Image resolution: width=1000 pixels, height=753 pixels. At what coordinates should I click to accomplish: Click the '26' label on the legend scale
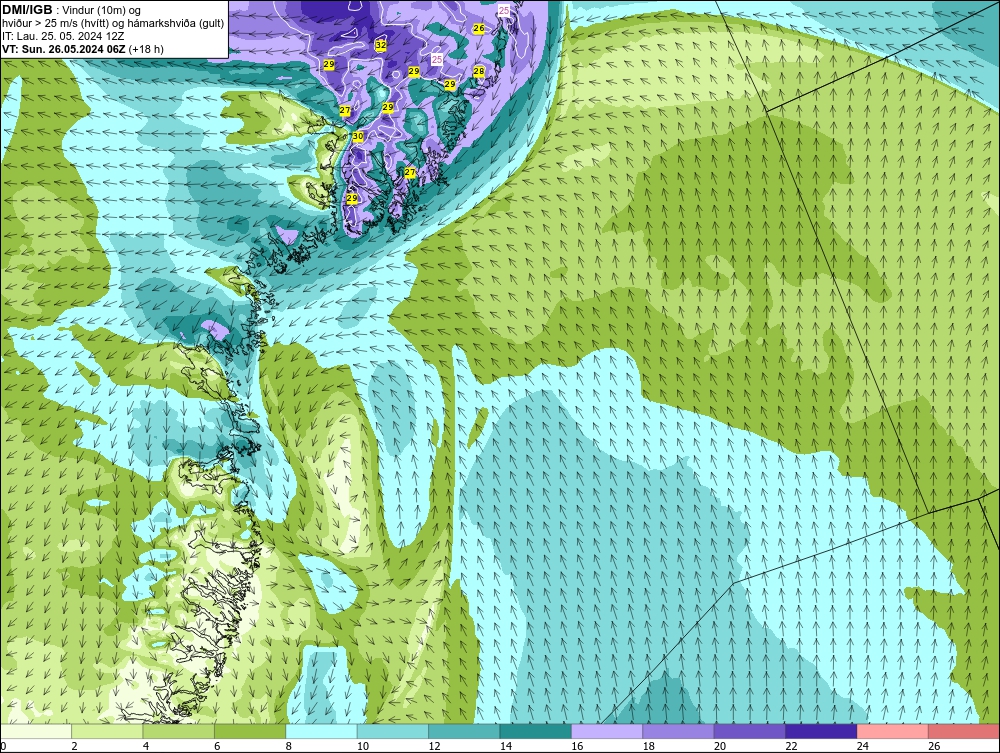(934, 746)
